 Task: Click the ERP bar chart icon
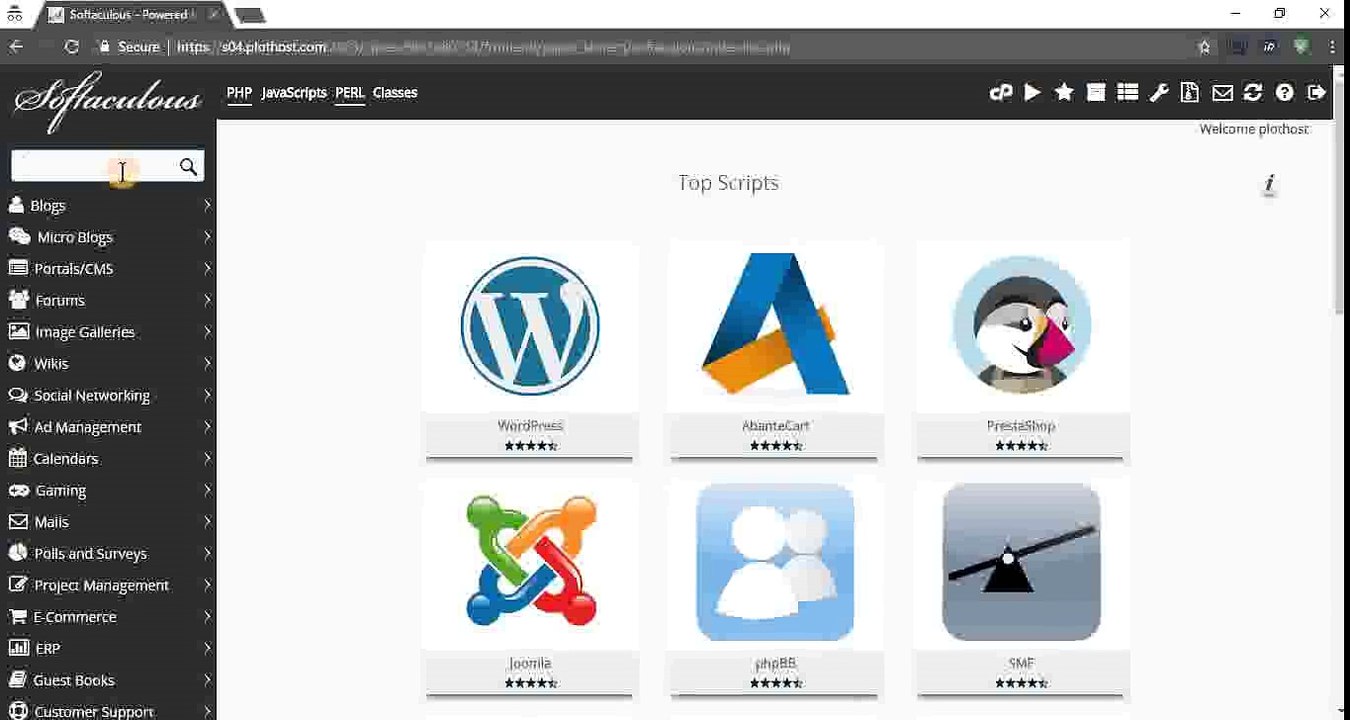click(x=18, y=648)
